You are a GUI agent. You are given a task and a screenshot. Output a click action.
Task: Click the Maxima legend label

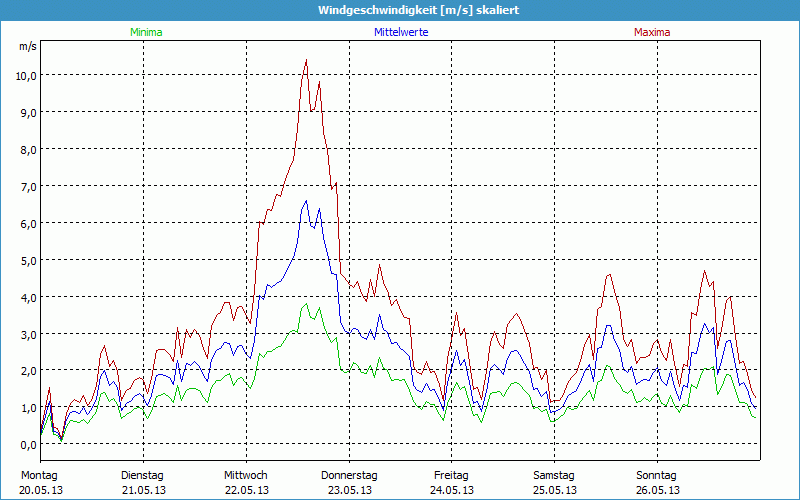652,32
